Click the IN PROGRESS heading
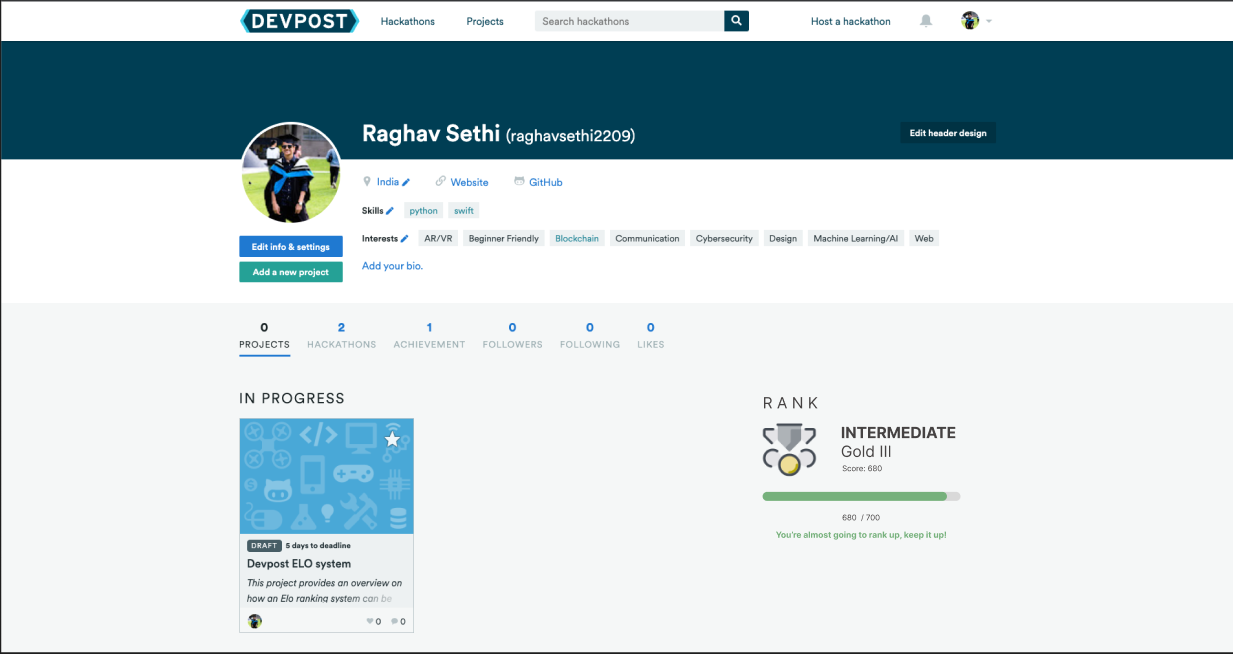Image resolution: width=1233 pixels, height=654 pixels. coord(292,398)
